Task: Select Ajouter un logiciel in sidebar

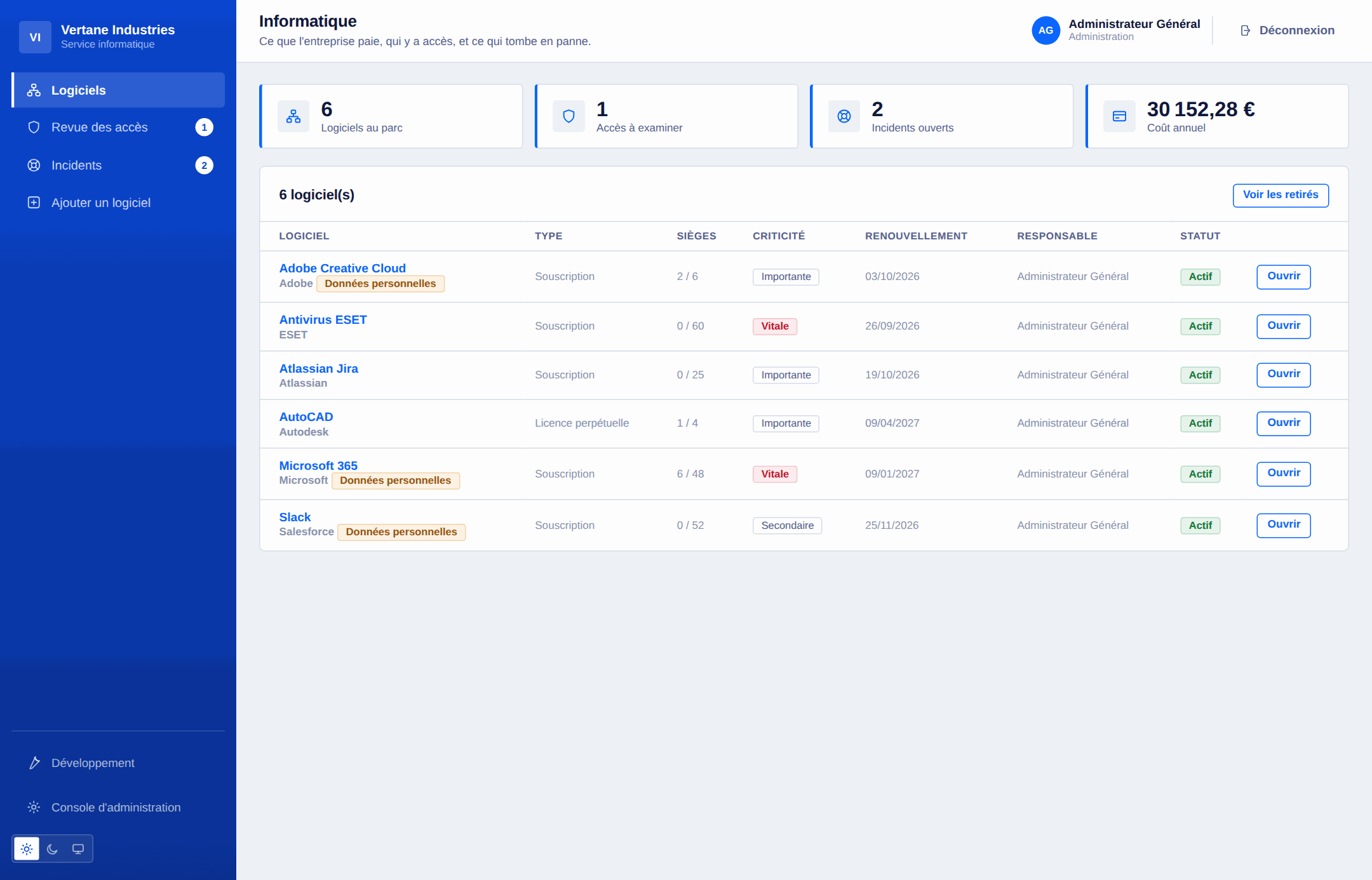Action: [118, 203]
